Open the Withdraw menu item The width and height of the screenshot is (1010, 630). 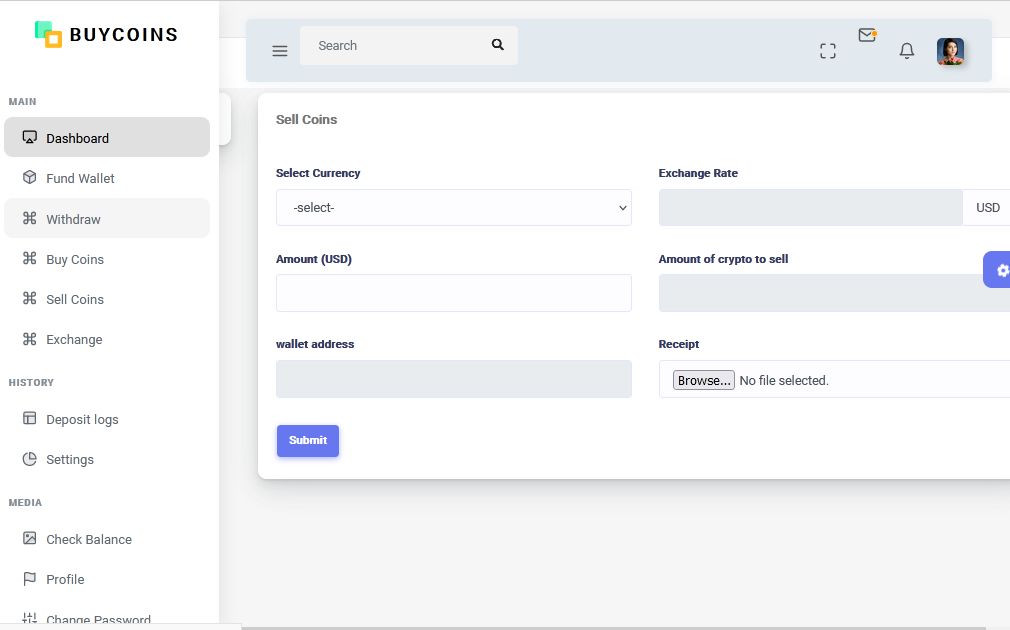[73, 219]
